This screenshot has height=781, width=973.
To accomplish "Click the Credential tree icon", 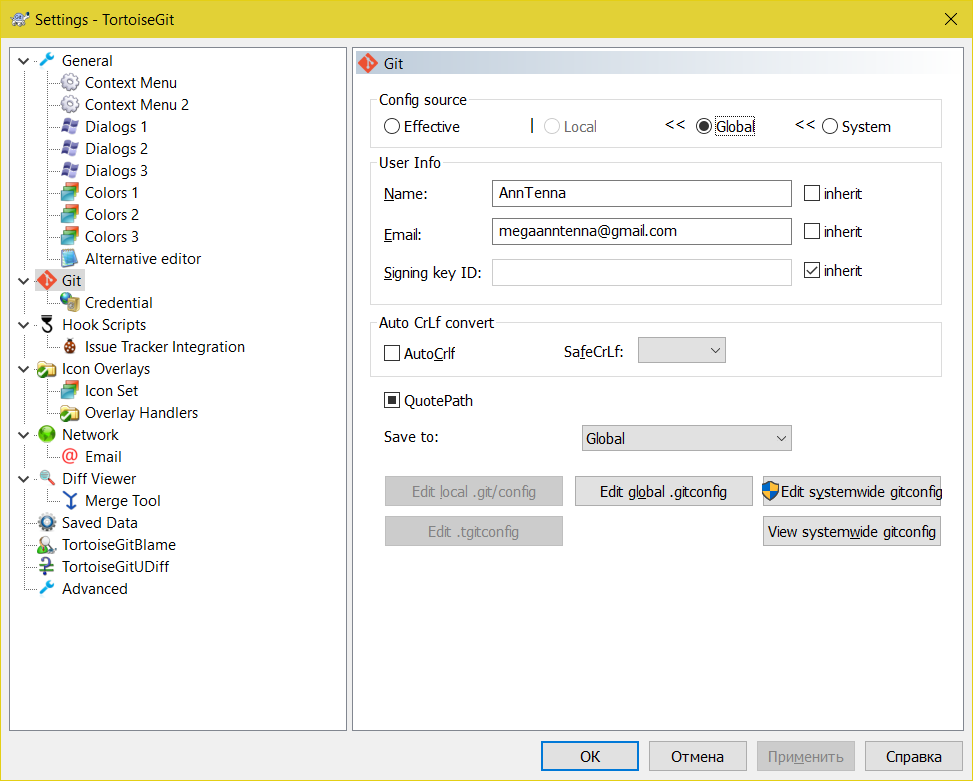I will pos(69,303).
